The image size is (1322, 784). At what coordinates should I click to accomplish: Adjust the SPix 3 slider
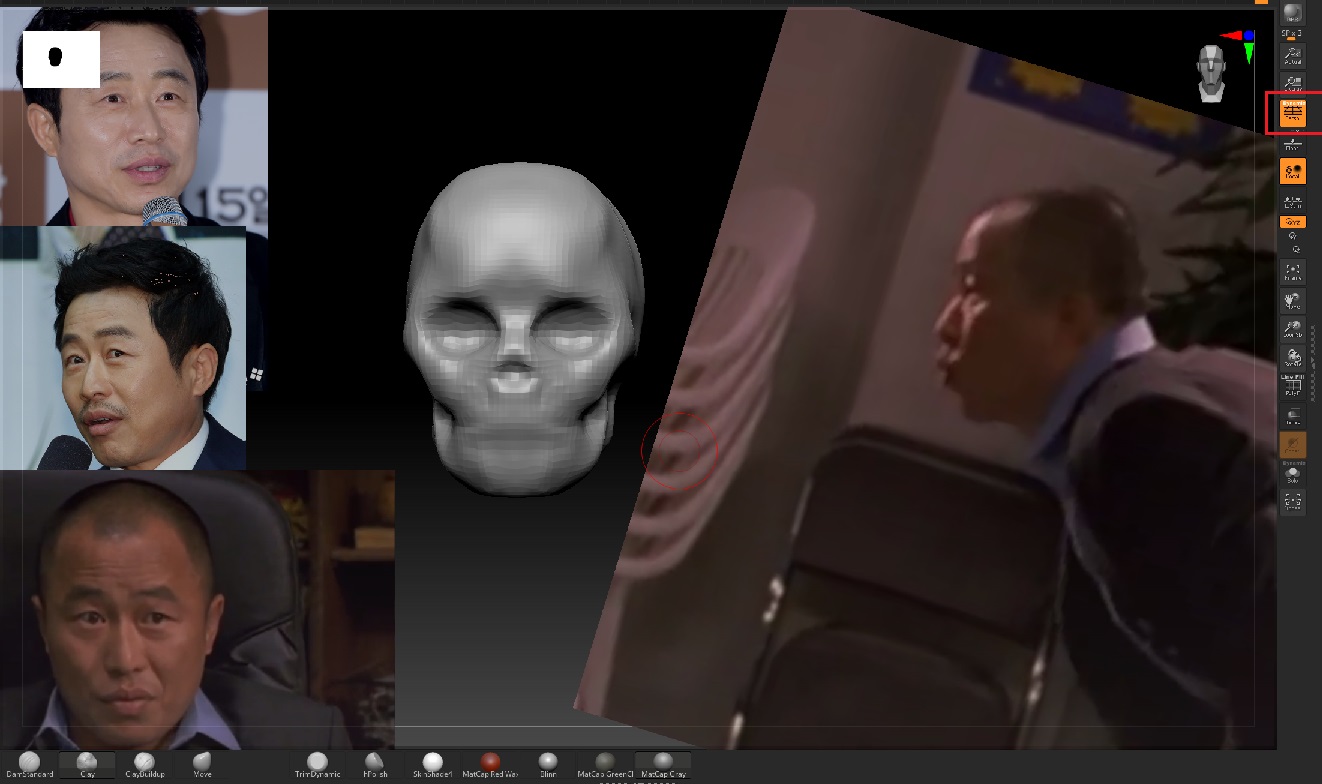(x=1292, y=34)
